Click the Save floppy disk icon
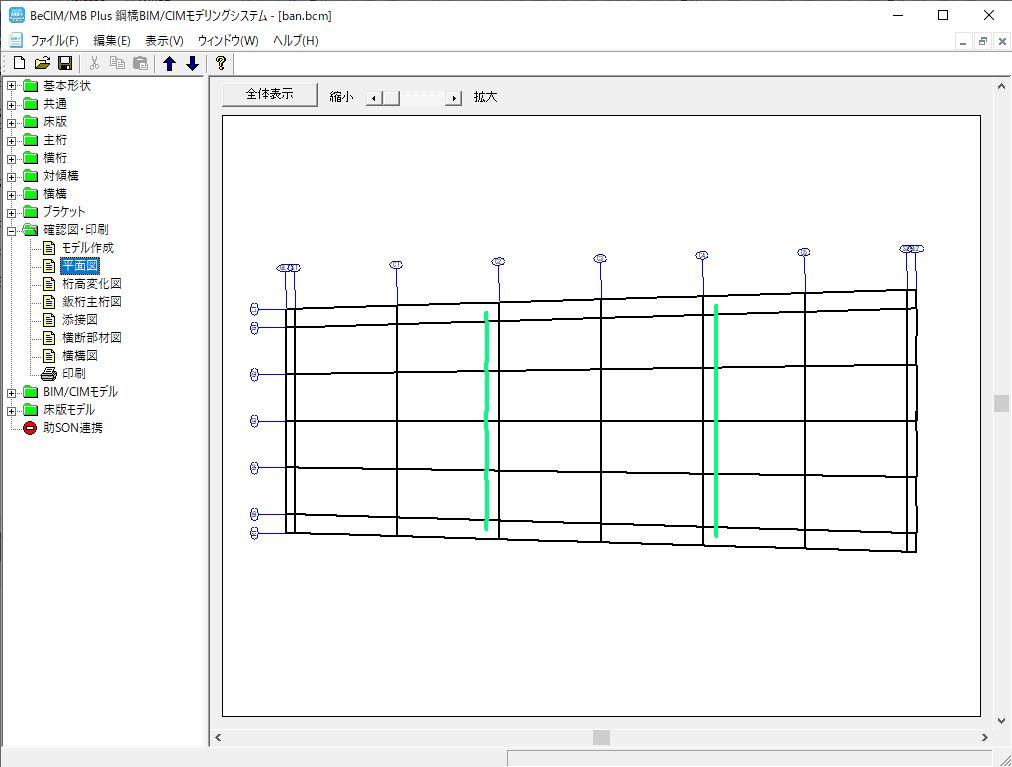The image size is (1012, 767). pos(64,64)
